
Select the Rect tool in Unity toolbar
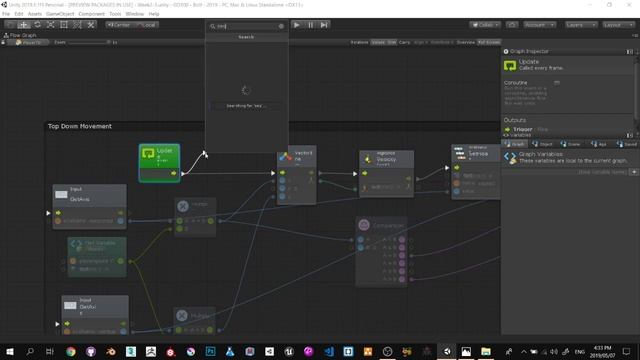click(x=64, y=25)
